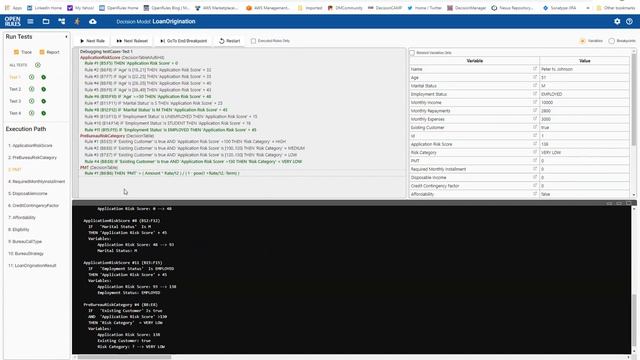Run Test 2 with outlined play icon

(x=31, y=89)
